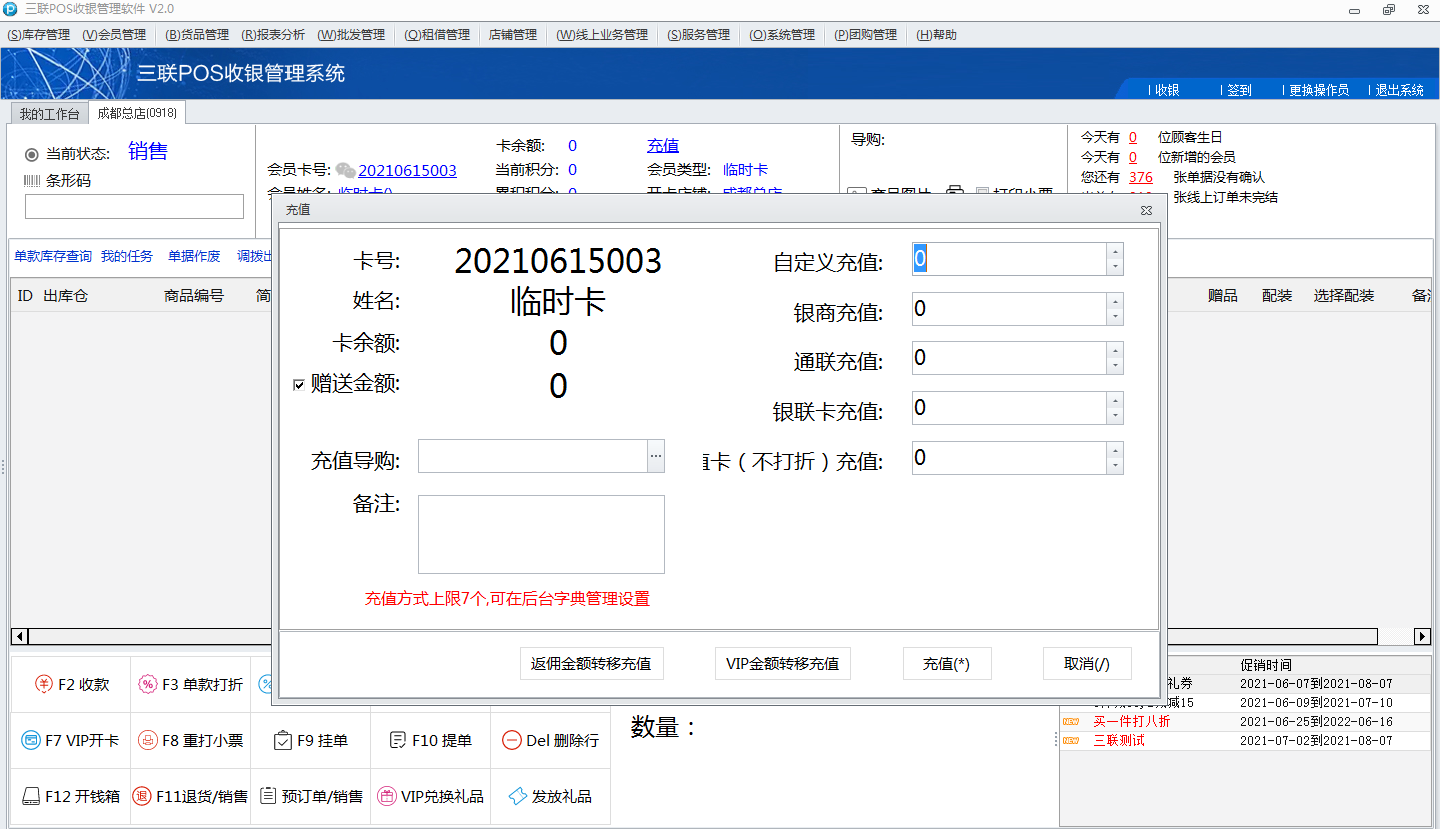Increase 通联充值 with the up arrow

(1115, 350)
